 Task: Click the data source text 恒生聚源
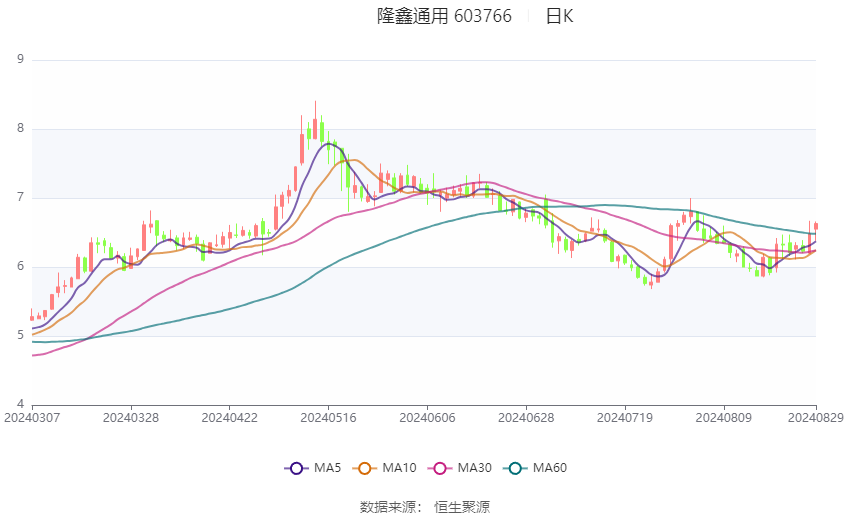462,507
